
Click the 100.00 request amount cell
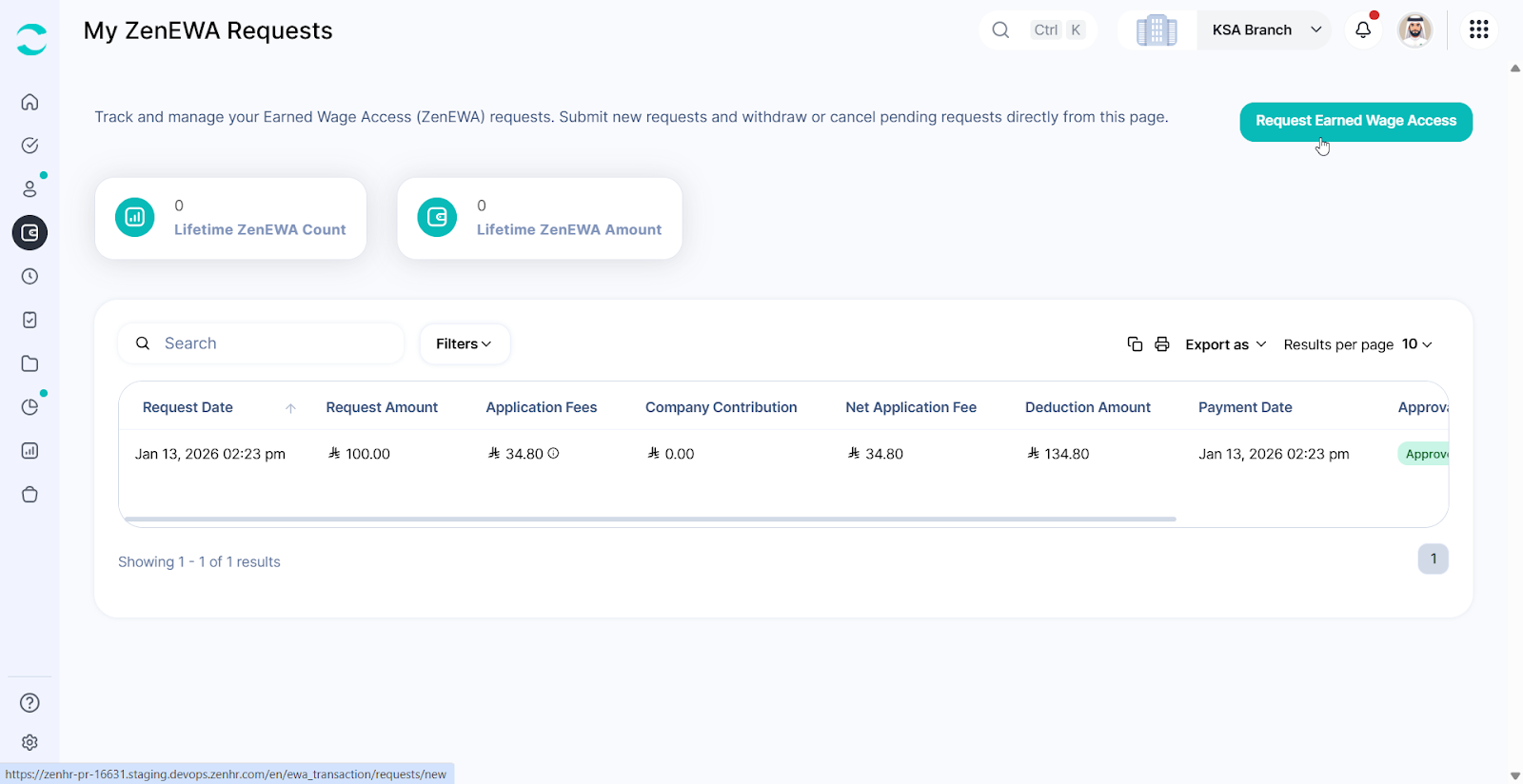tap(359, 454)
